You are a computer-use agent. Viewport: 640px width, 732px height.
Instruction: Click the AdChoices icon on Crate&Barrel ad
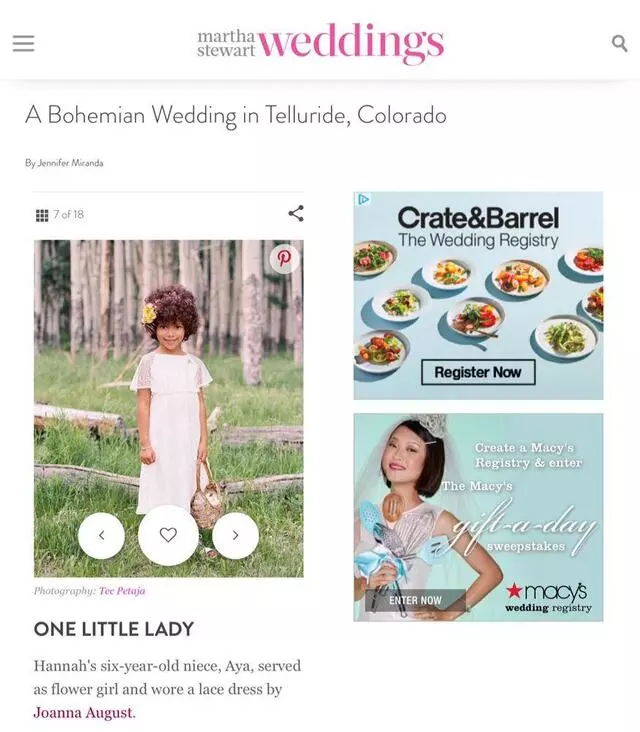click(x=363, y=200)
